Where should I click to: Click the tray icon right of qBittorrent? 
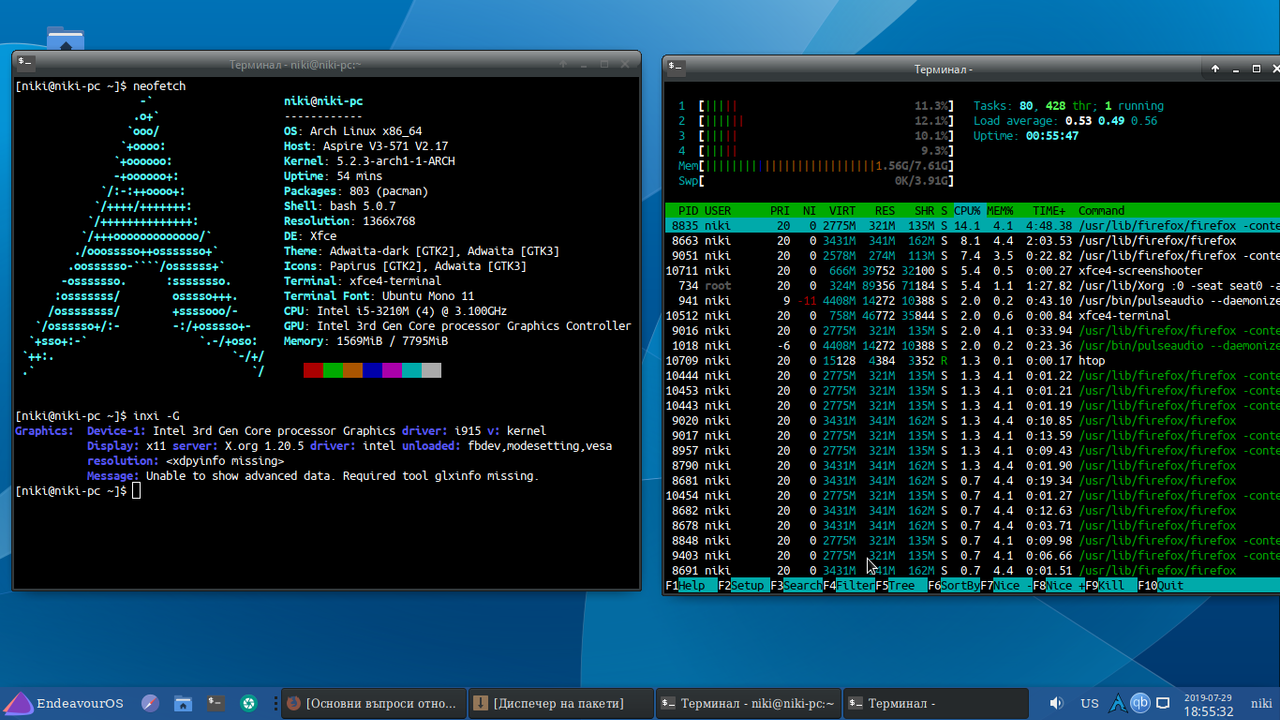pyautogui.click(x=1163, y=703)
